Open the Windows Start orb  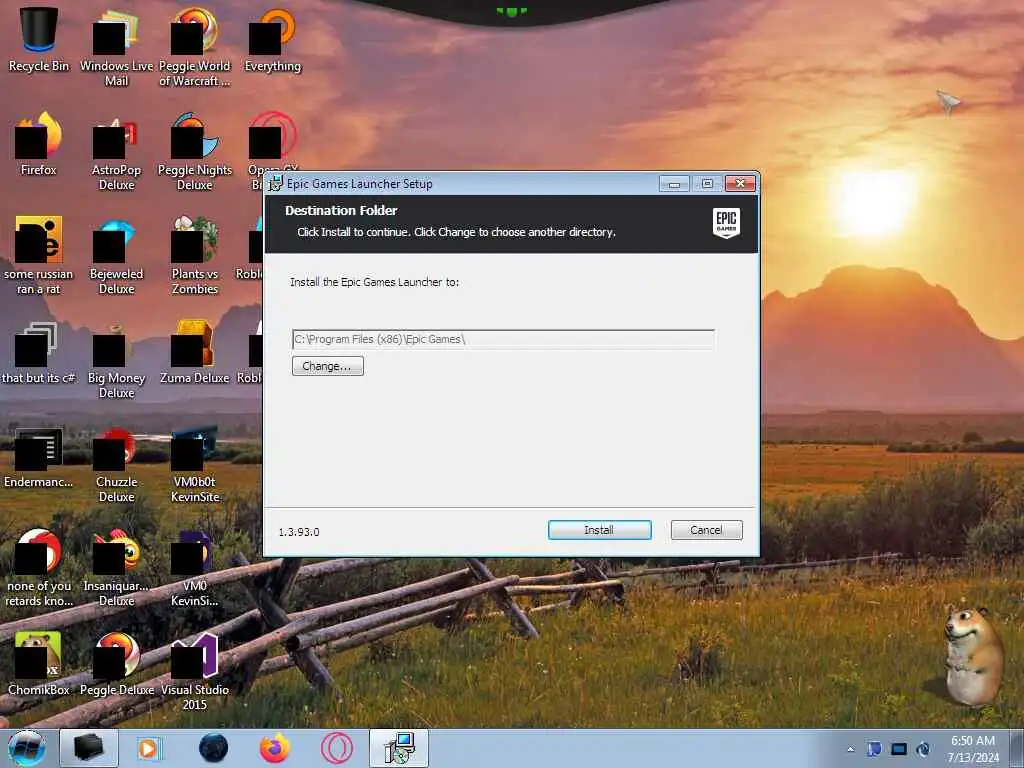[27, 748]
